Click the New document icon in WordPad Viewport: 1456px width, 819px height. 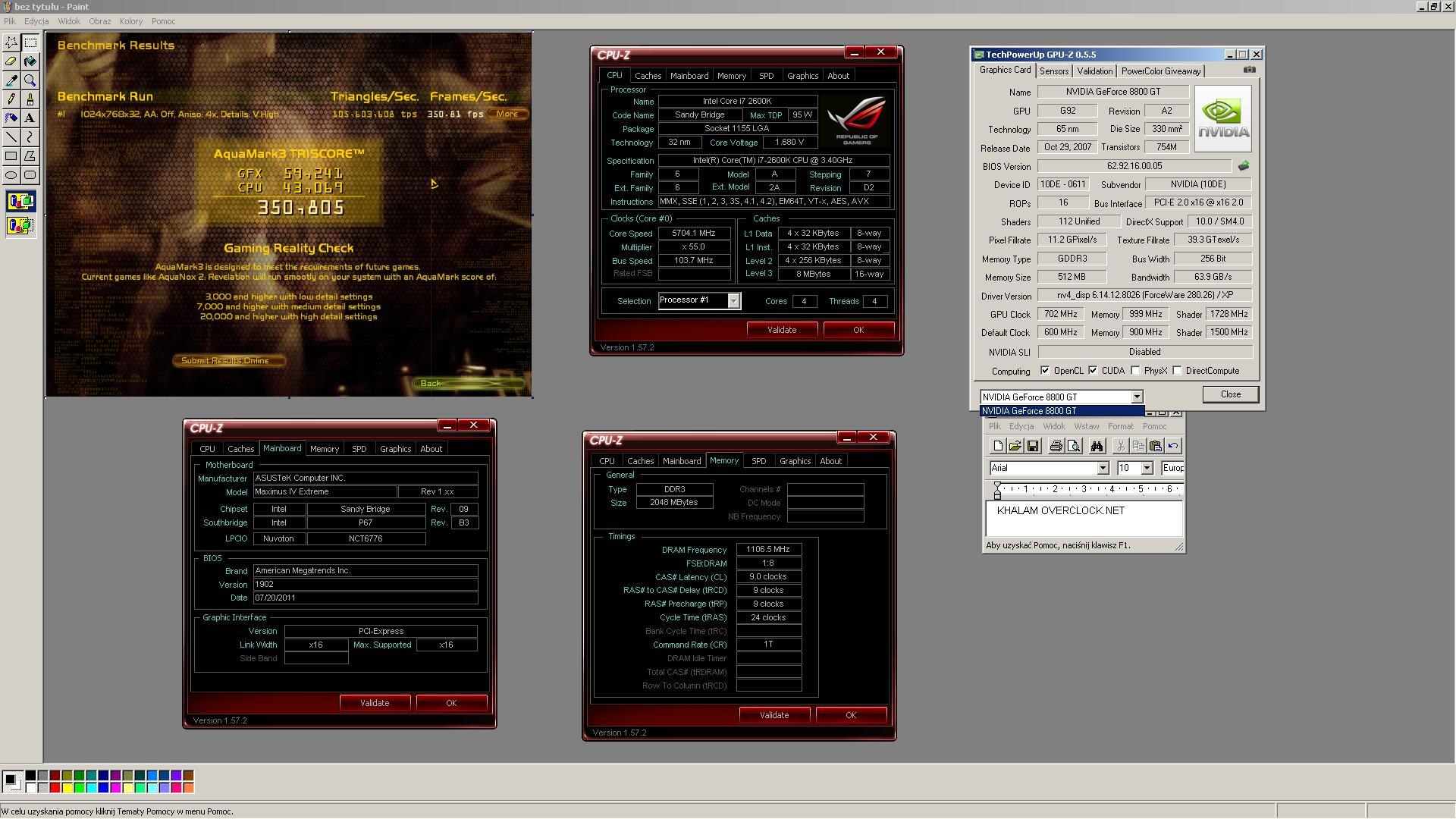click(997, 446)
